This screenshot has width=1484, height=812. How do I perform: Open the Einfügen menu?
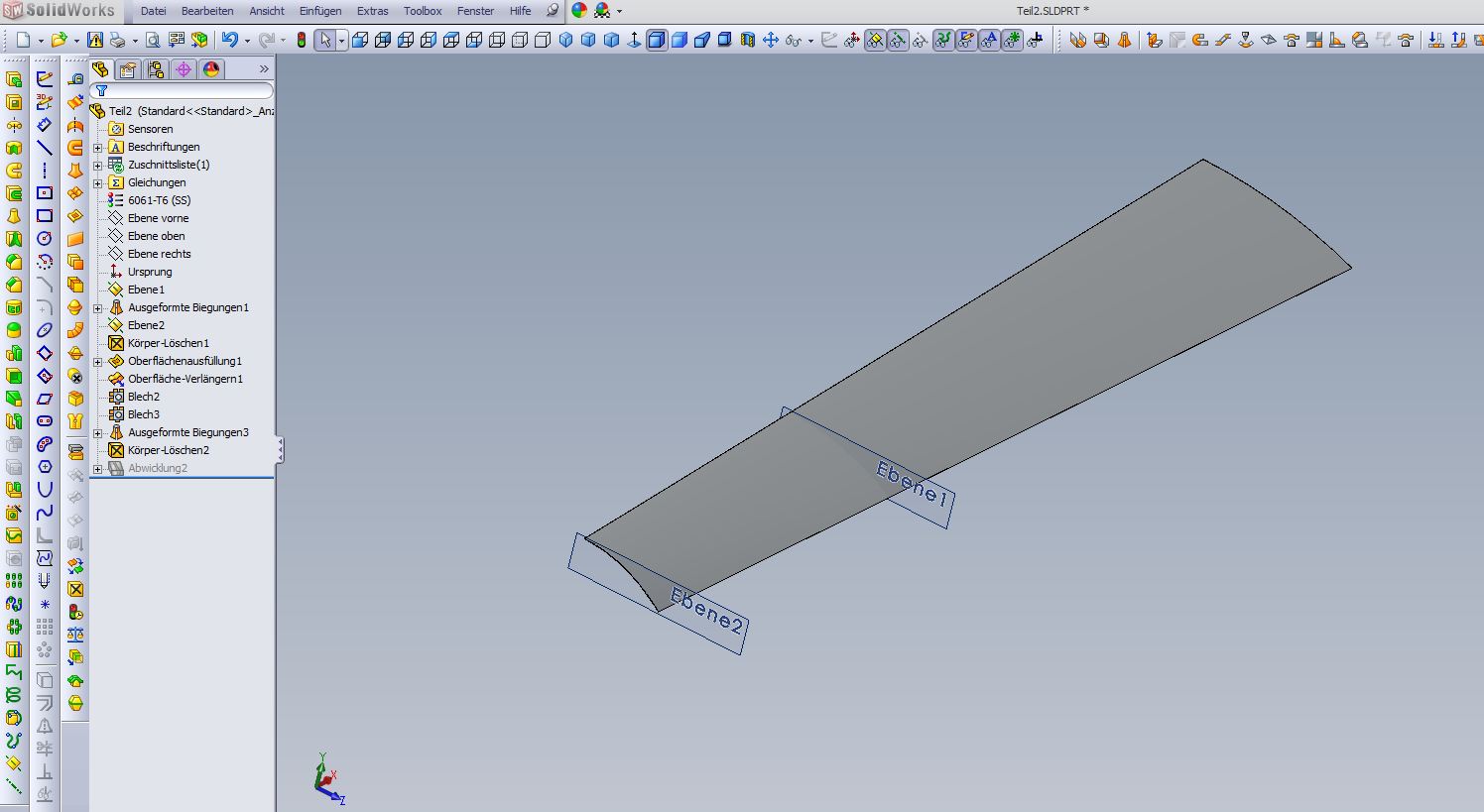pos(320,11)
